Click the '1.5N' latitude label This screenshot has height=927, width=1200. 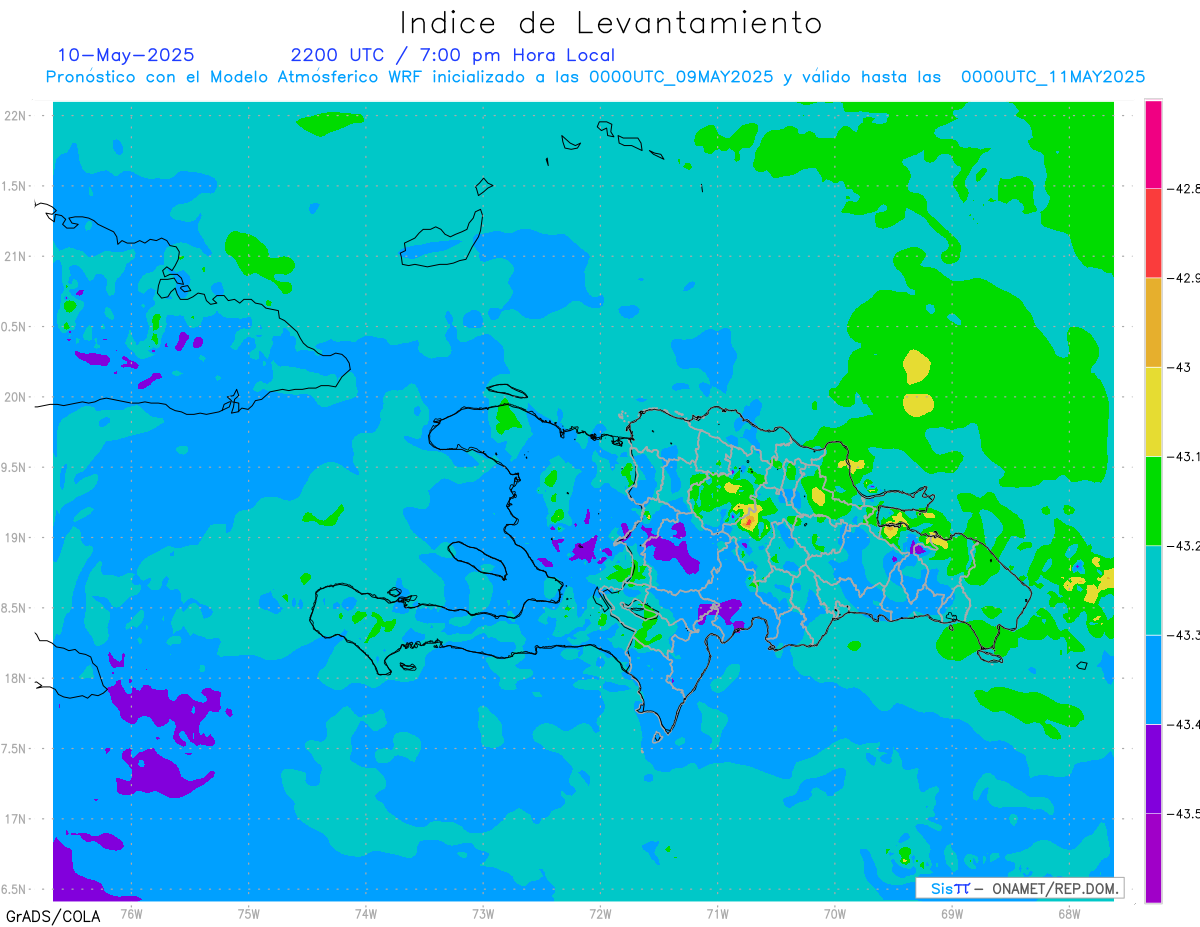tap(15, 186)
